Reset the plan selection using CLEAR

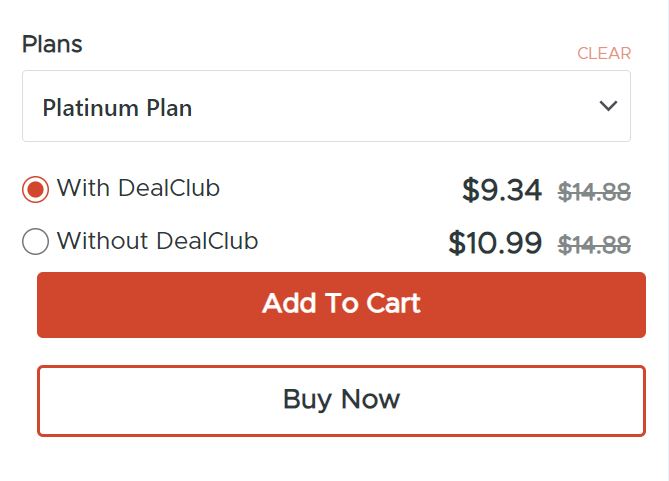604,53
